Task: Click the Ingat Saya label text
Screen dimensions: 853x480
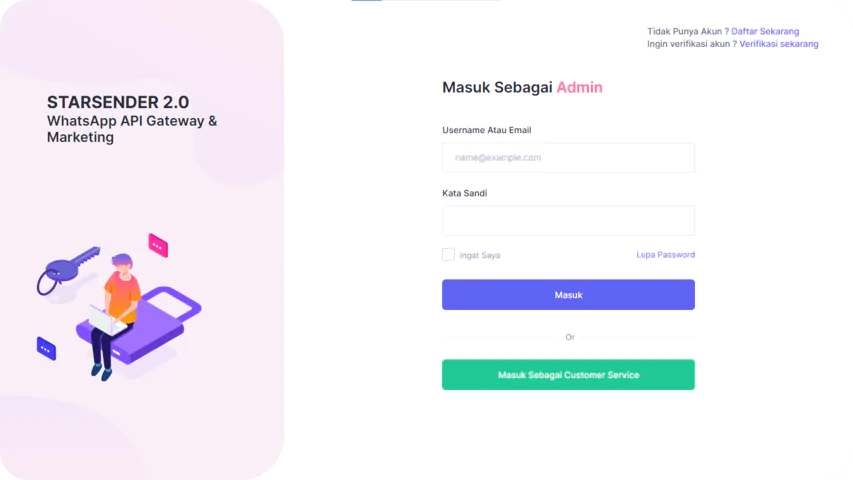Action: (480, 255)
